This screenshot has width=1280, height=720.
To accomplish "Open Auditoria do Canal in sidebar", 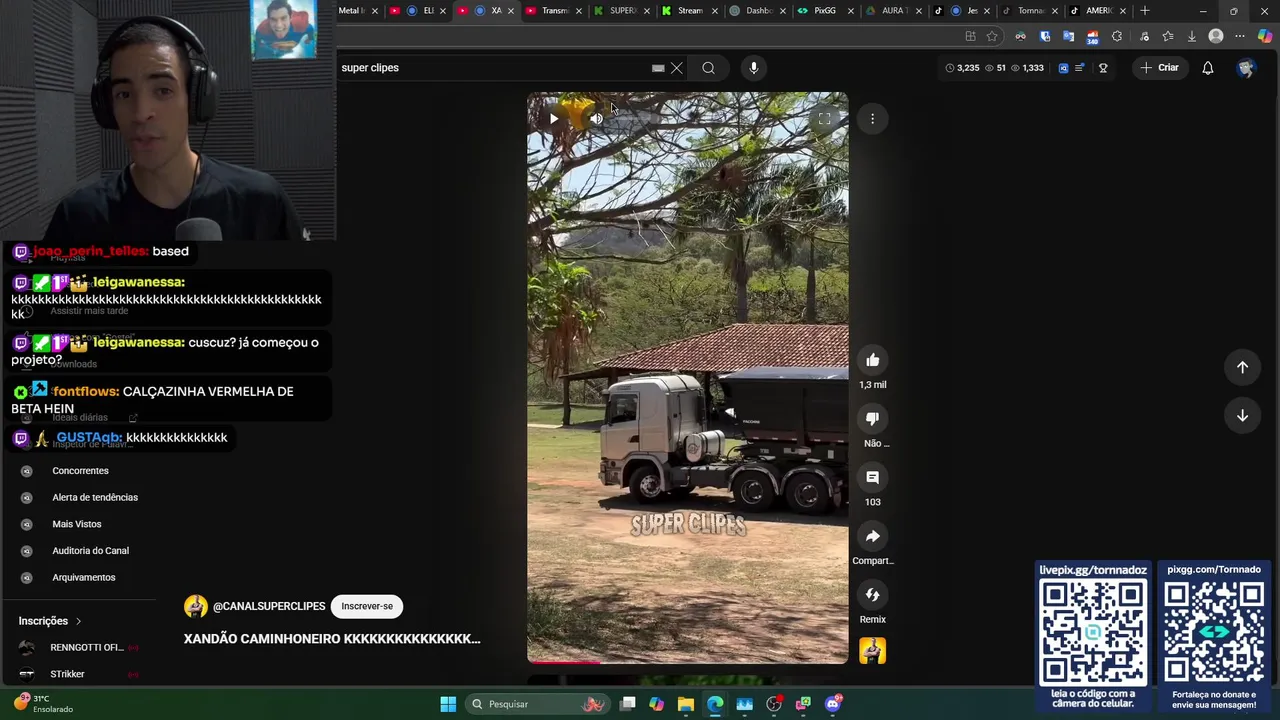I will (90, 551).
